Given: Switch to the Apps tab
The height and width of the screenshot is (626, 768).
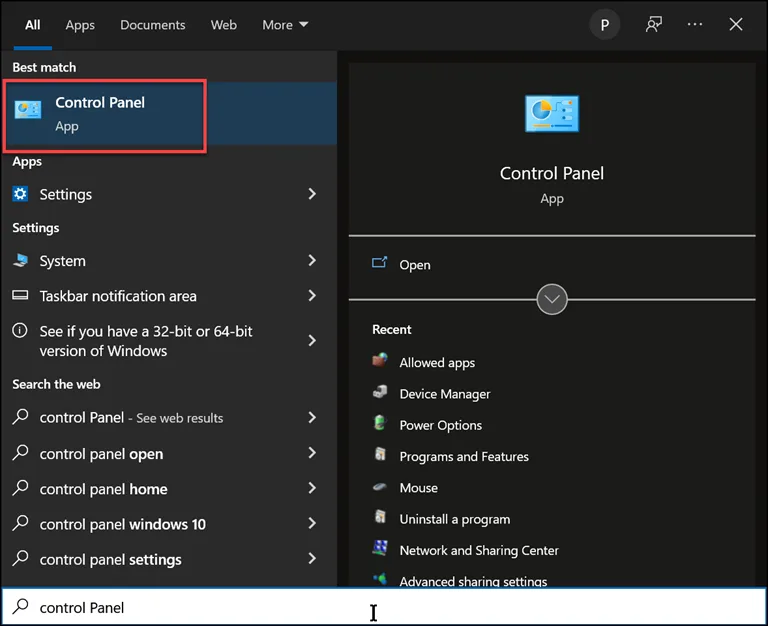Looking at the screenshot, I should coord(80,25).
